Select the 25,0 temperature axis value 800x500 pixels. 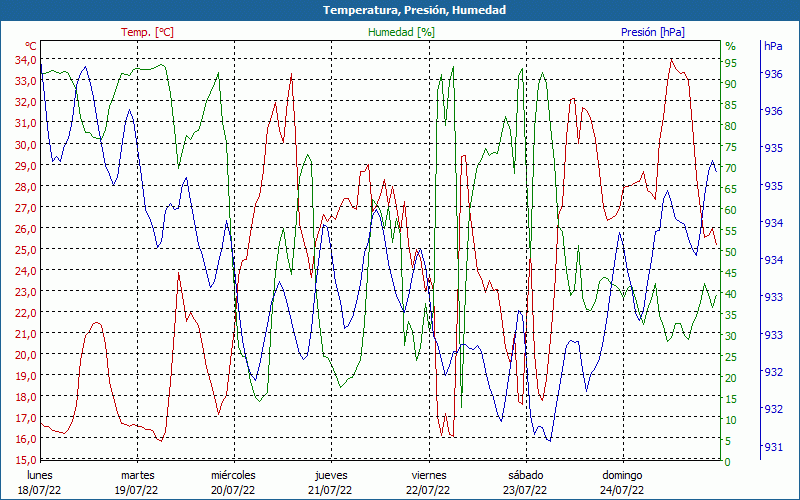tap(25, 249)
